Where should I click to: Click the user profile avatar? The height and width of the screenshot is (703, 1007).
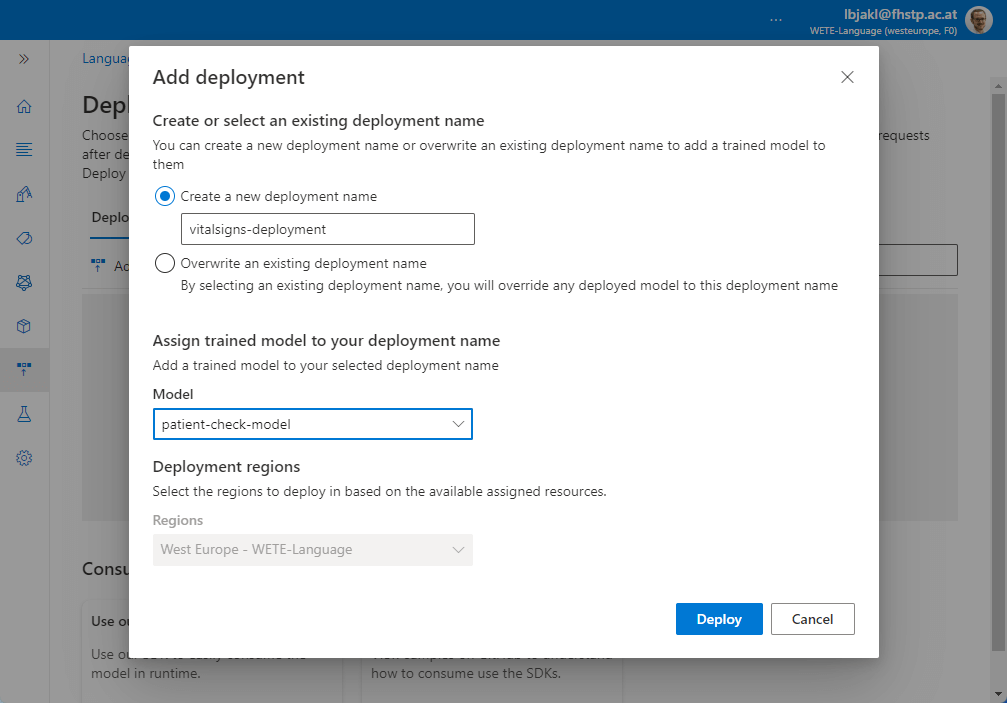coord(979,20)
